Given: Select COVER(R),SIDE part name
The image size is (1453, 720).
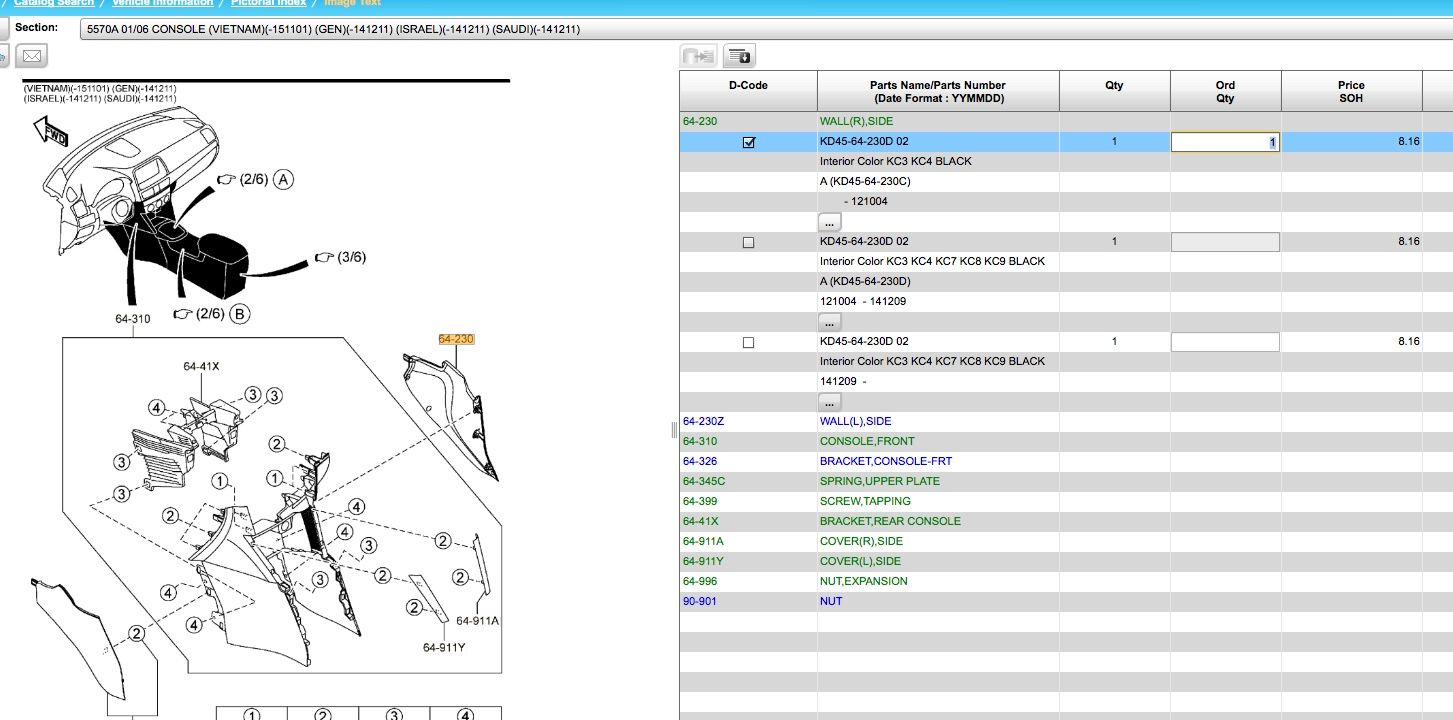Looking at the screenshot, I should (x=860, y=541).
